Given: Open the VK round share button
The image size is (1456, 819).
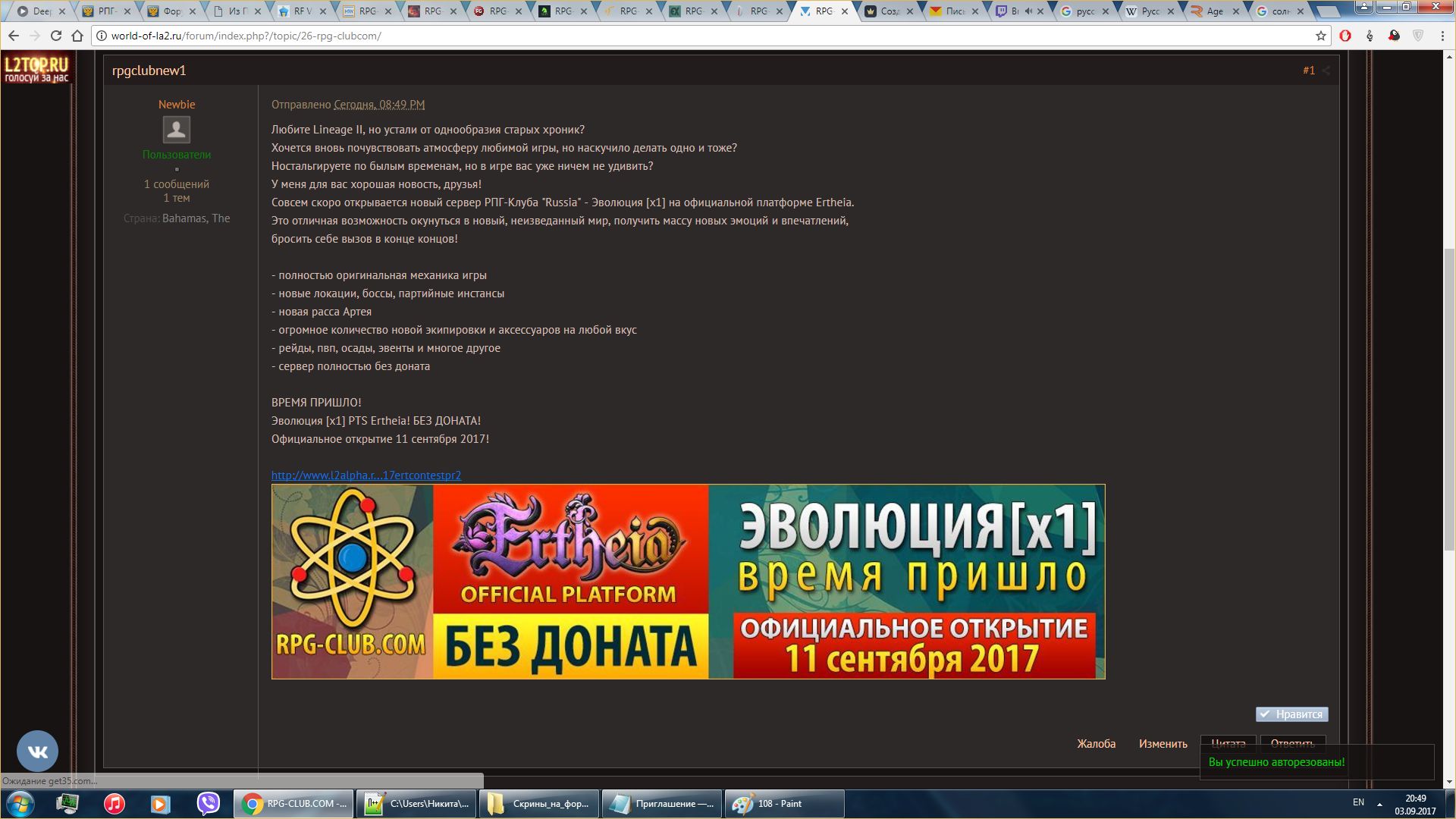Looking at the screenshot, I should click(37, 751).
